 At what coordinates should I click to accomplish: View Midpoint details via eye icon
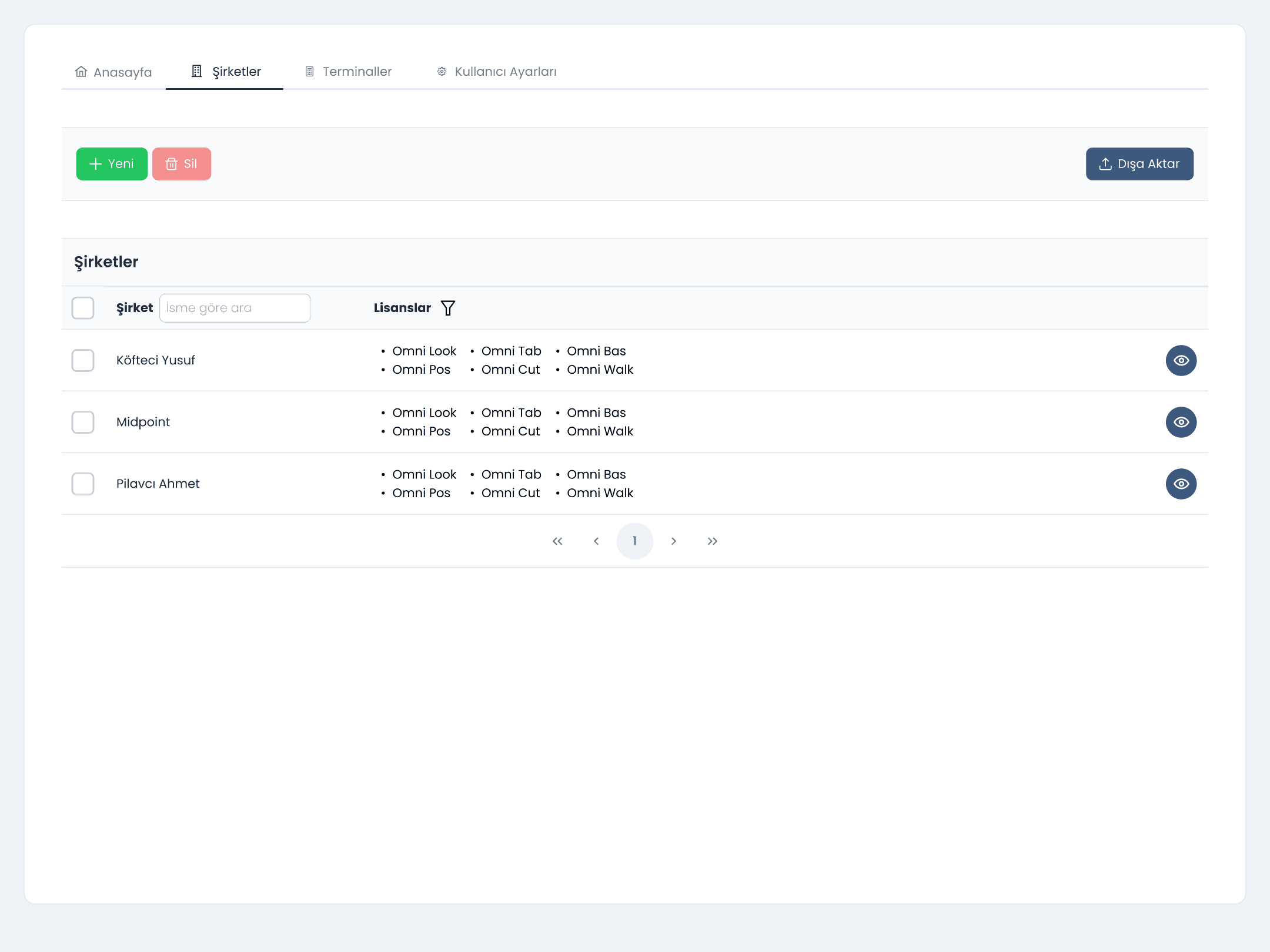(x=1181, y=422)
